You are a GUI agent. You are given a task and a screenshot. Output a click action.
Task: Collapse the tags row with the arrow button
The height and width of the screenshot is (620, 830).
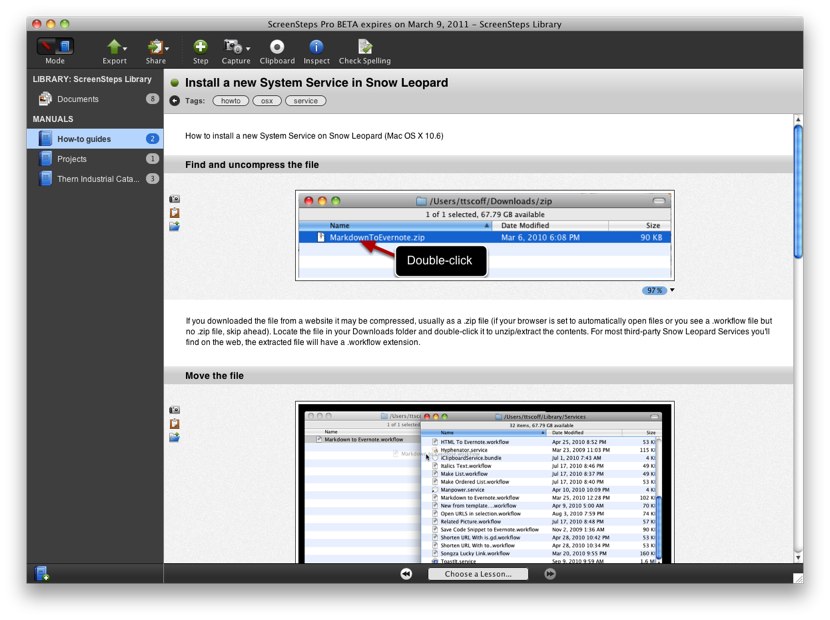coord(175,101)
